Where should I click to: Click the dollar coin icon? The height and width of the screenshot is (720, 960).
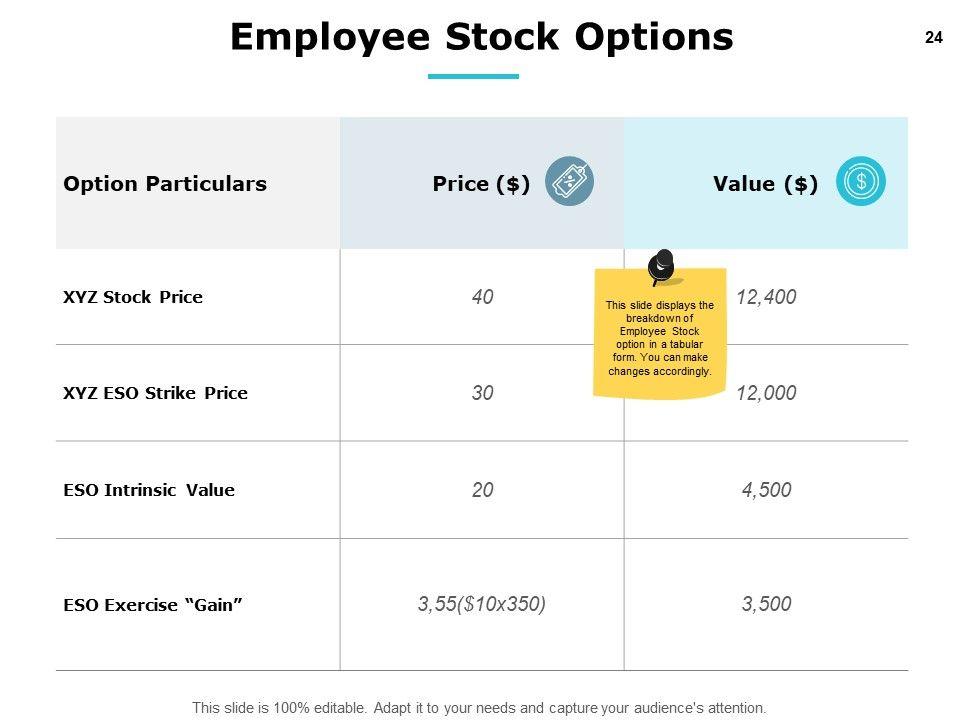tap(860, 181)
